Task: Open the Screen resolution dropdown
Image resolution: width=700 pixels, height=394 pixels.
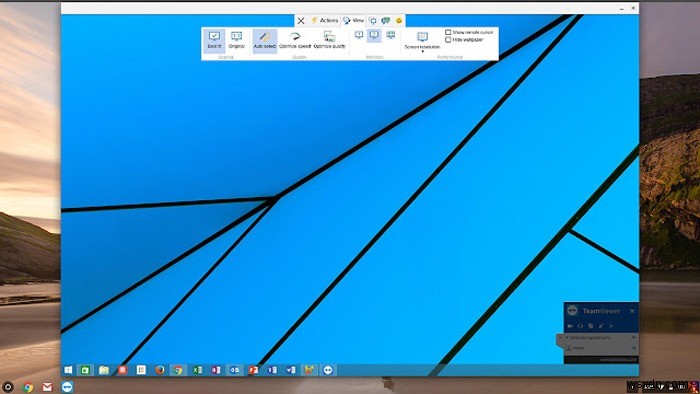Action: (422, 41)
